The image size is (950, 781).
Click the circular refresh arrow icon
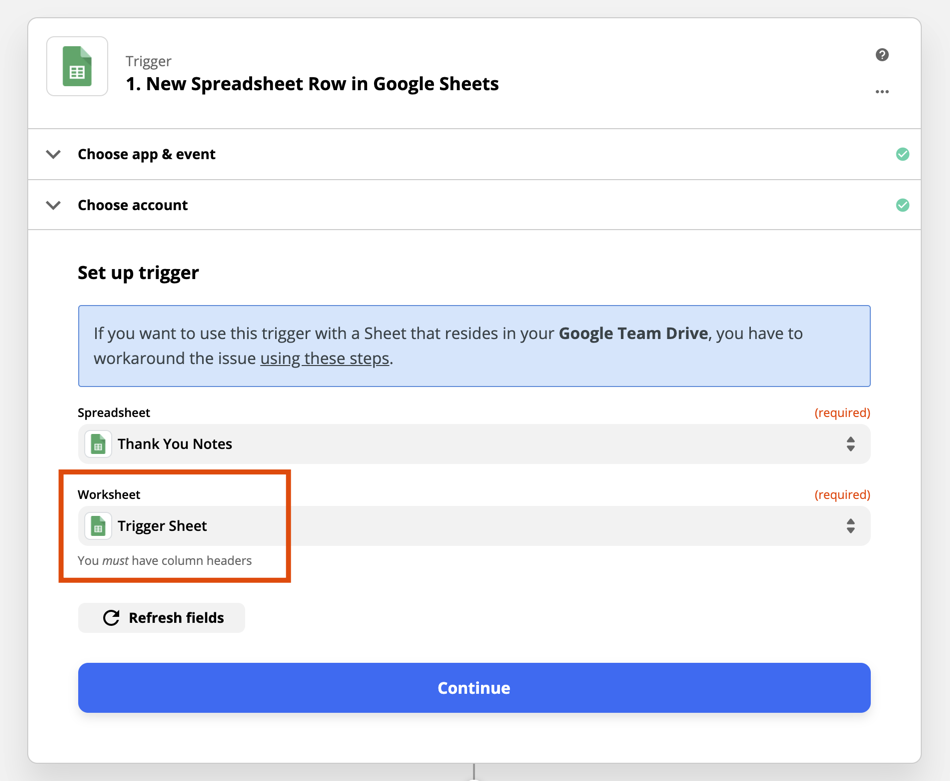(x=111, y=618)
